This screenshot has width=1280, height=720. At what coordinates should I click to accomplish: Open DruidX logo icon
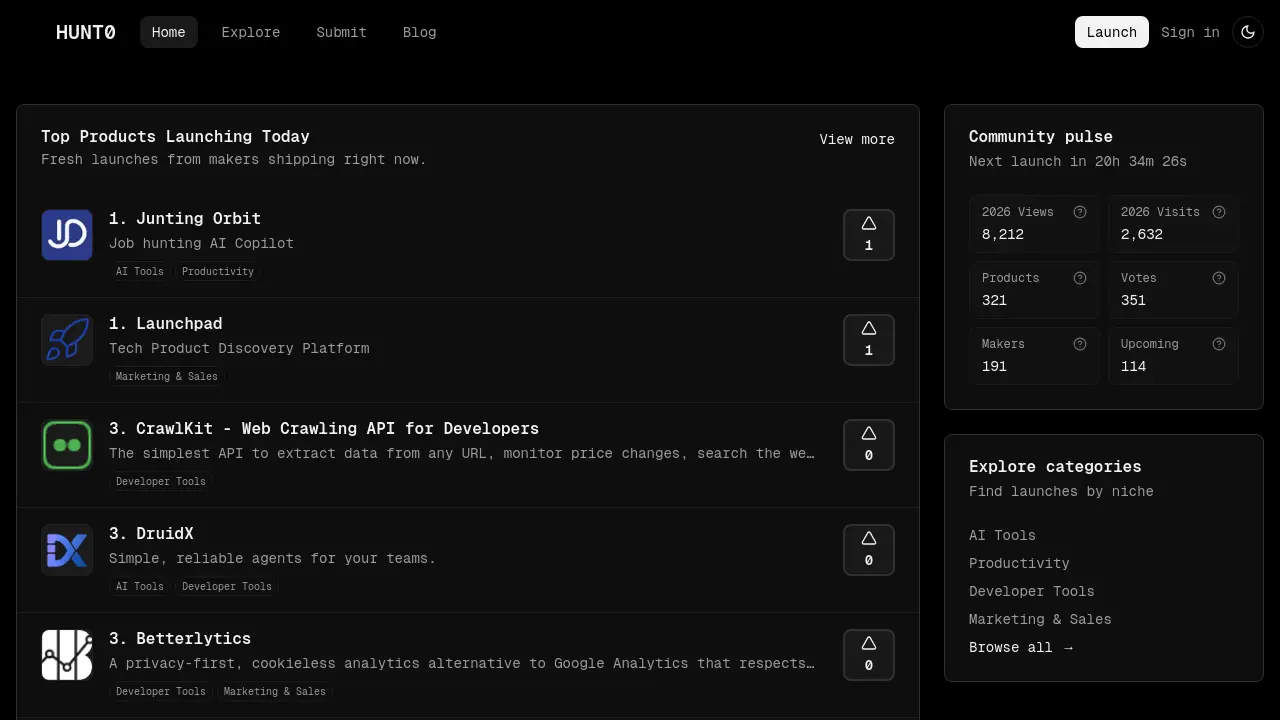(67, 550)
